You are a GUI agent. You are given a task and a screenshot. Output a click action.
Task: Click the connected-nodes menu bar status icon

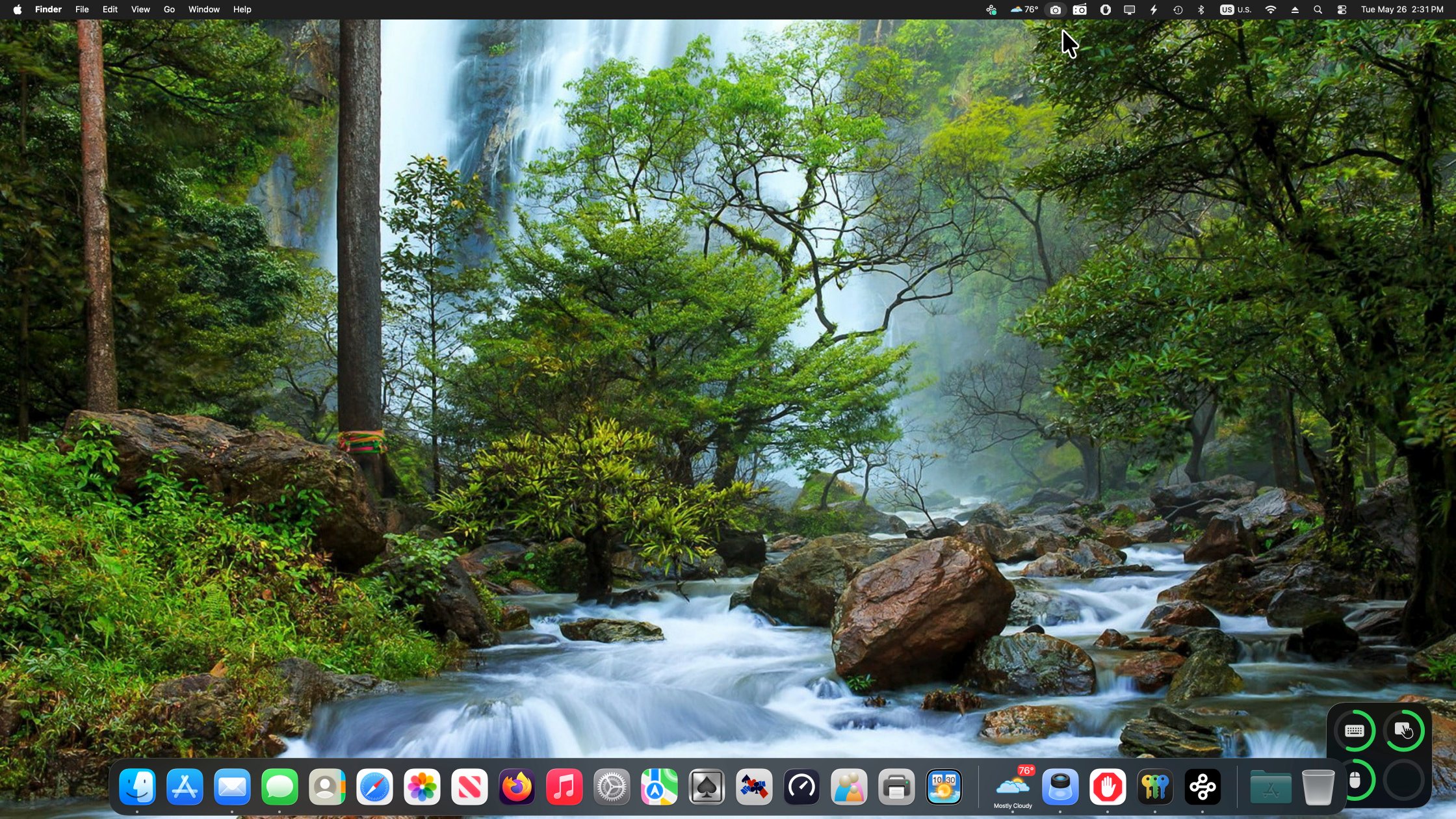point(991,10)
